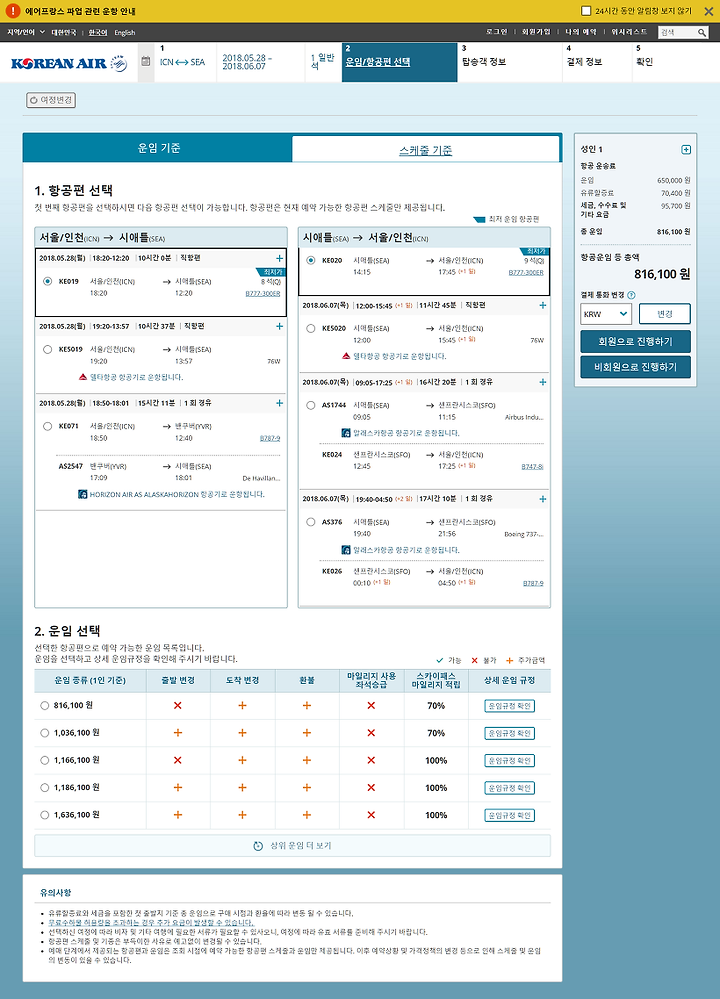Image resolution: width=720 pixels, height=999 pixels.
Task: Click 비회원으로 진행하기 button
Action: point(635,367)
